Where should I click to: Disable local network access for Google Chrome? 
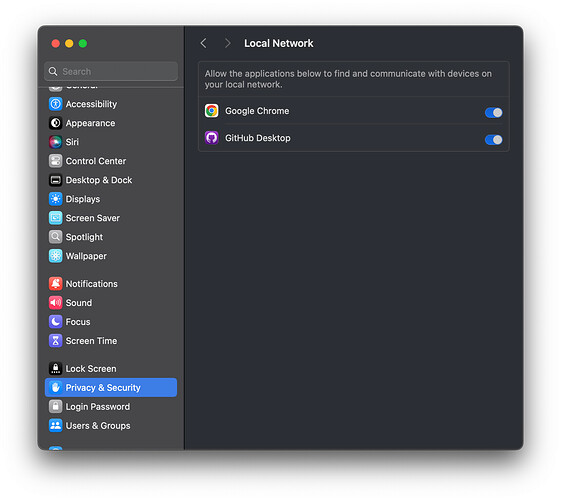click(x=493, y=113)
